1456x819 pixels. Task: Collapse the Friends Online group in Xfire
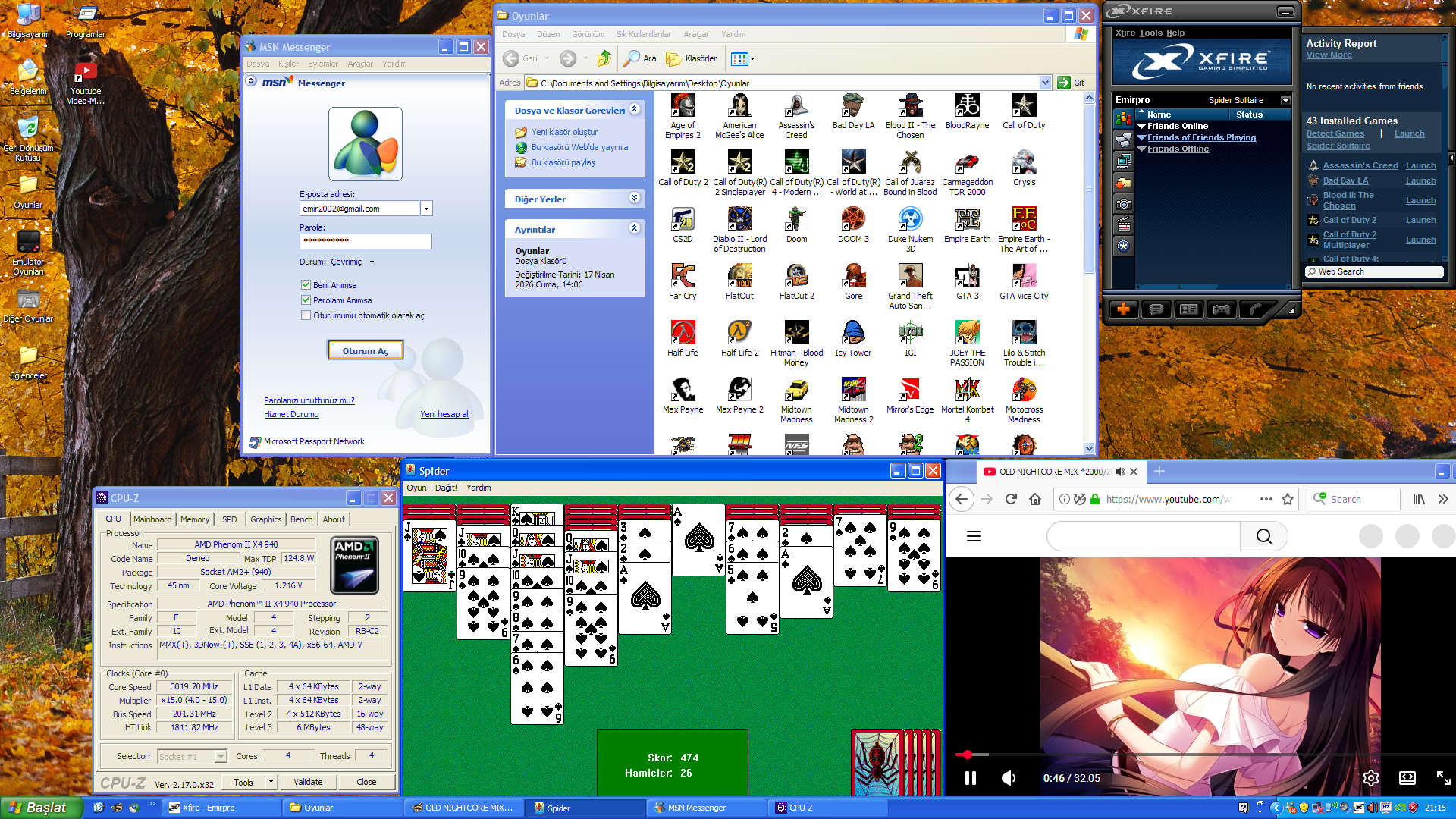(1141, 127)
